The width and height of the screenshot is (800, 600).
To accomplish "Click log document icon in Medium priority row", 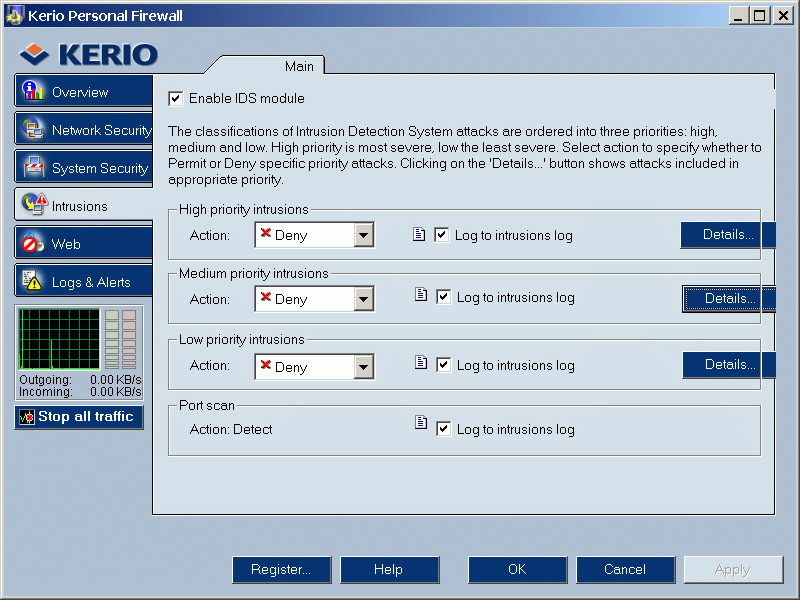I will click(x=421, y=294).
